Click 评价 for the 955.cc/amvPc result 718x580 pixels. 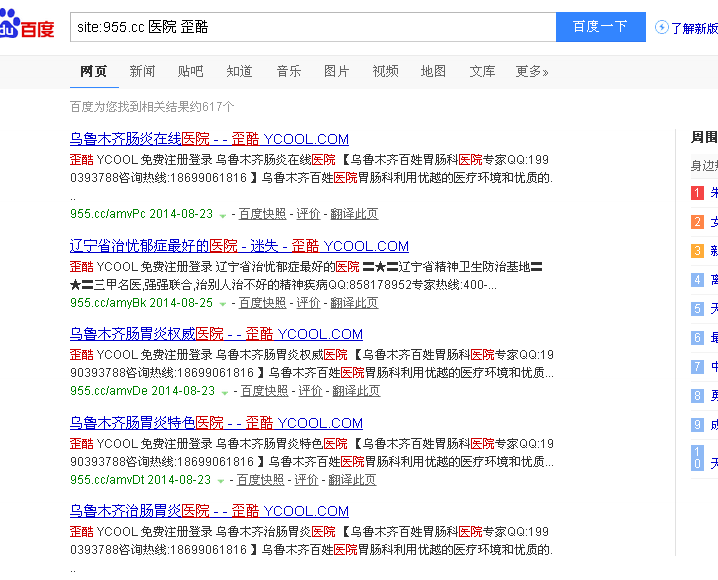coord(308,214)
